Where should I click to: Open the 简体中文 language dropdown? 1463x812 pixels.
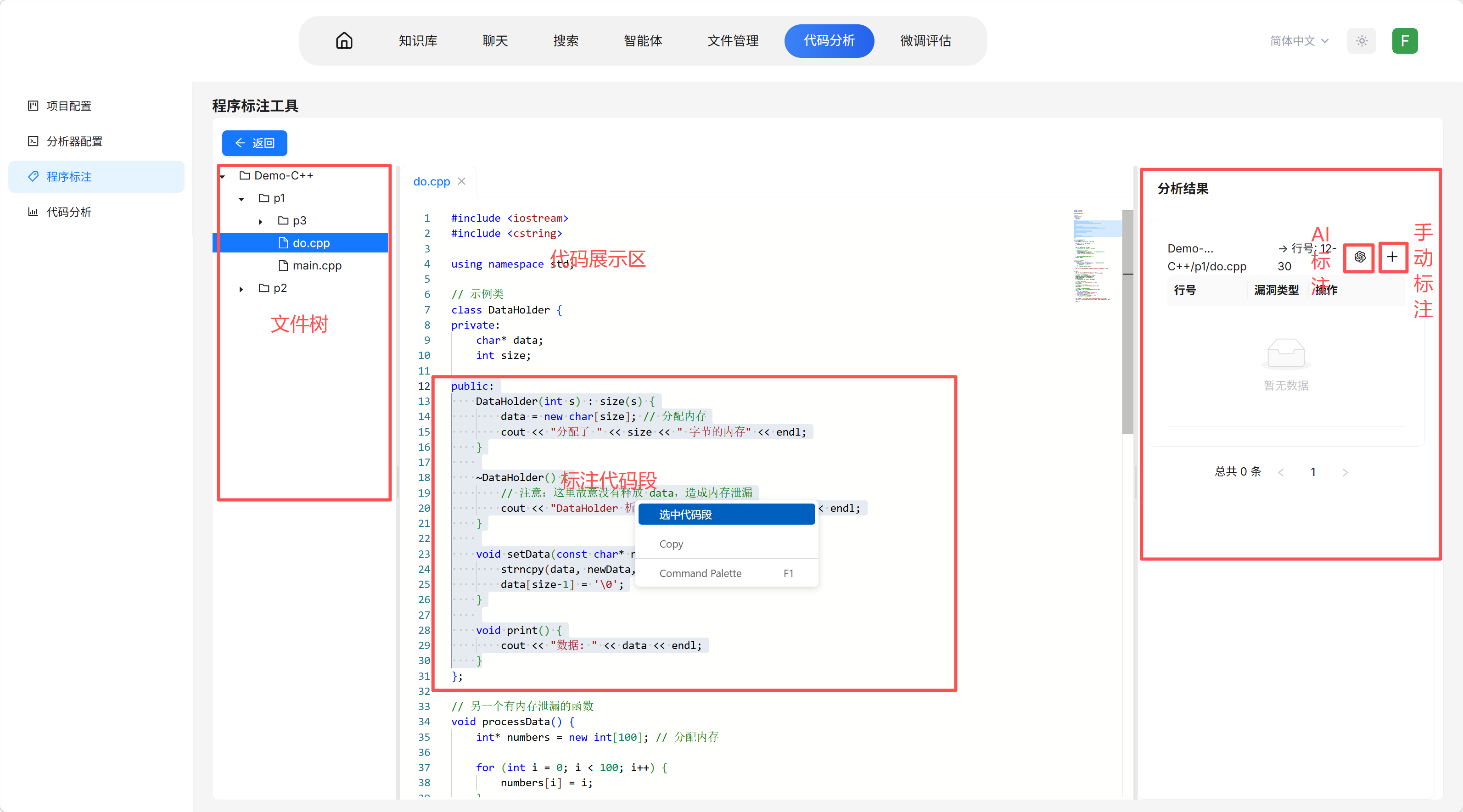click(x=1299, y=41)
